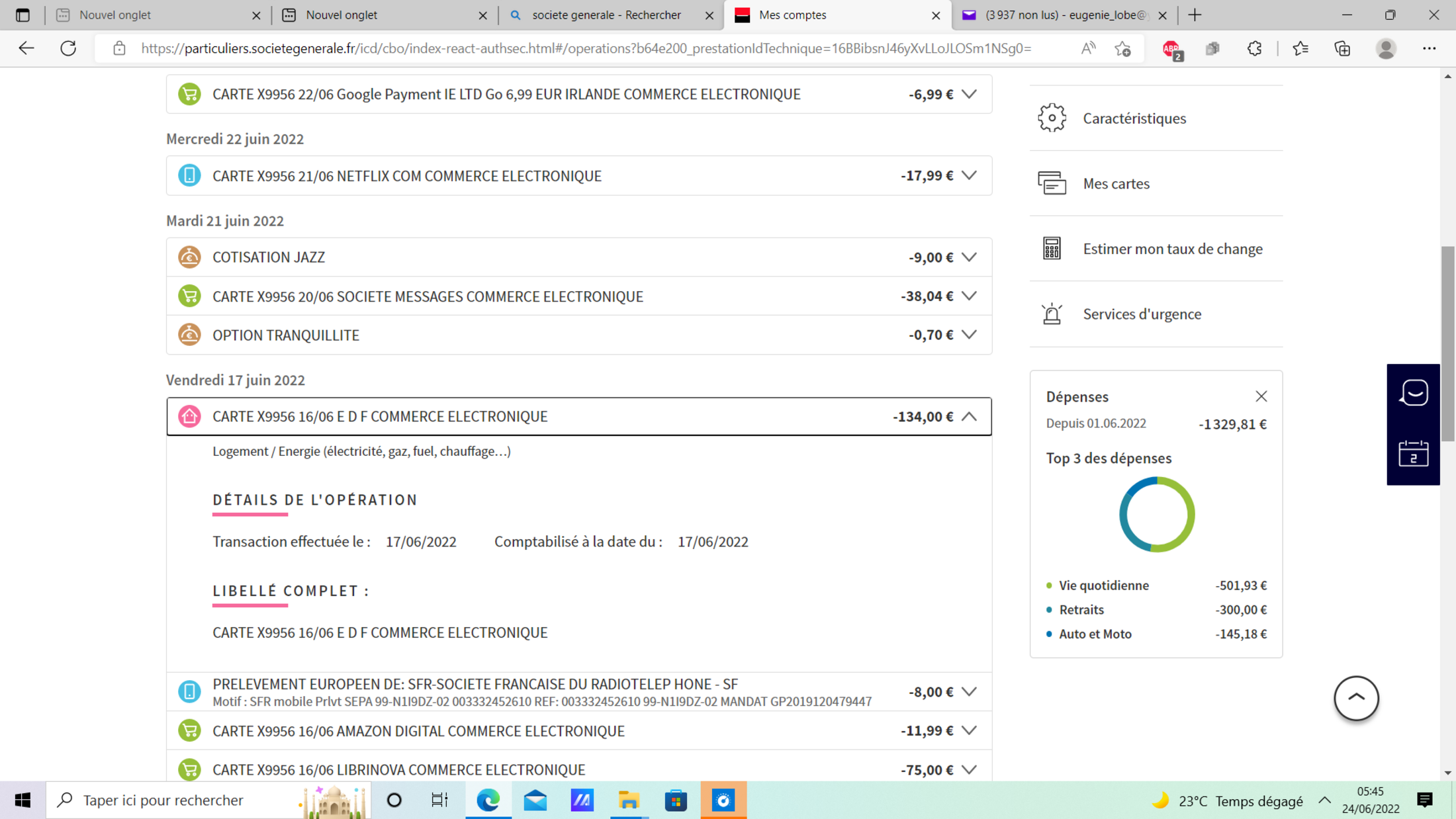Click the Google Payment shopping cart icon
Screen dimensions: 1456x819
189,94
